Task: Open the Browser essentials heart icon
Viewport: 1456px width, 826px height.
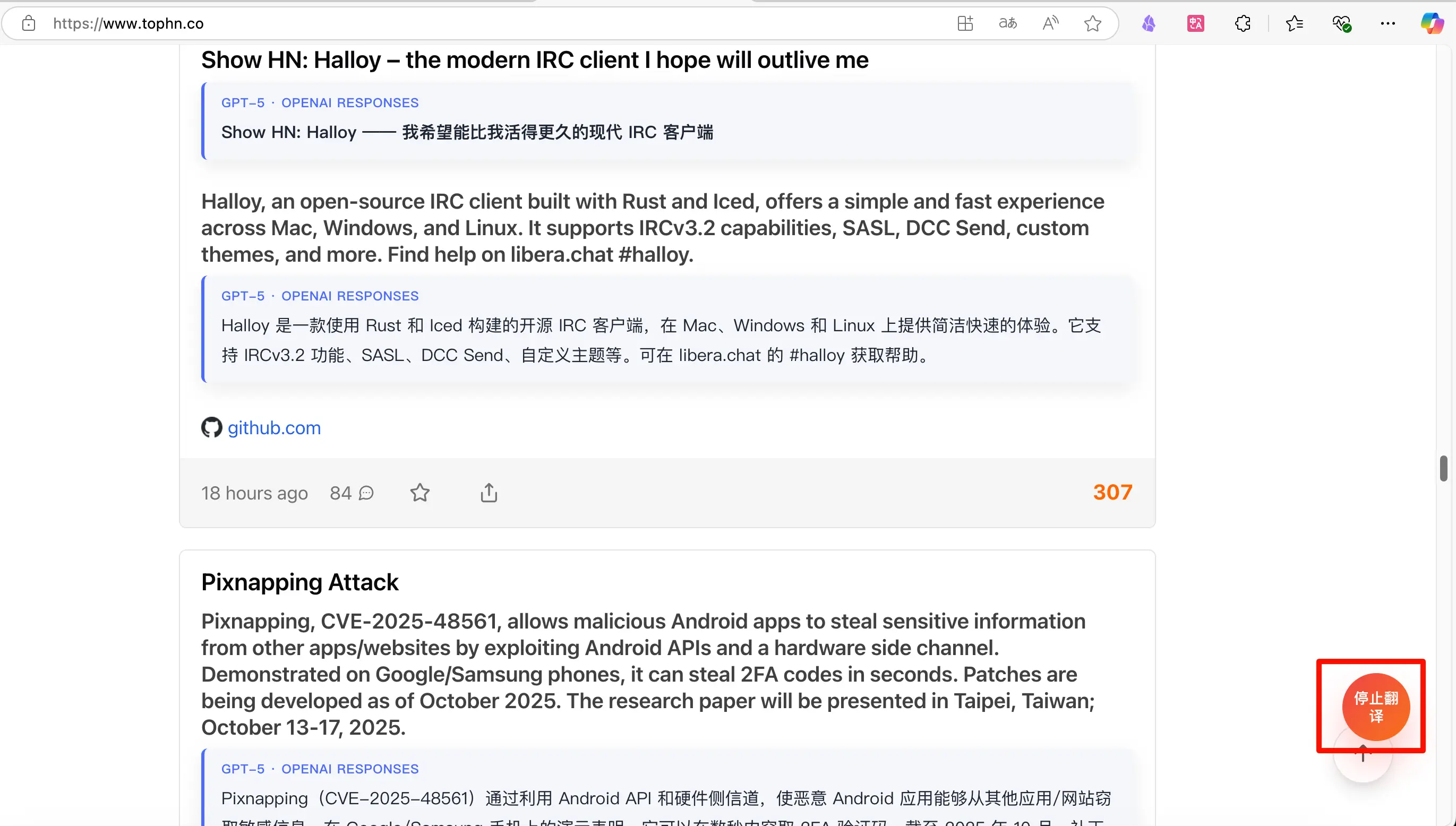Action: tap(1341, 23)
